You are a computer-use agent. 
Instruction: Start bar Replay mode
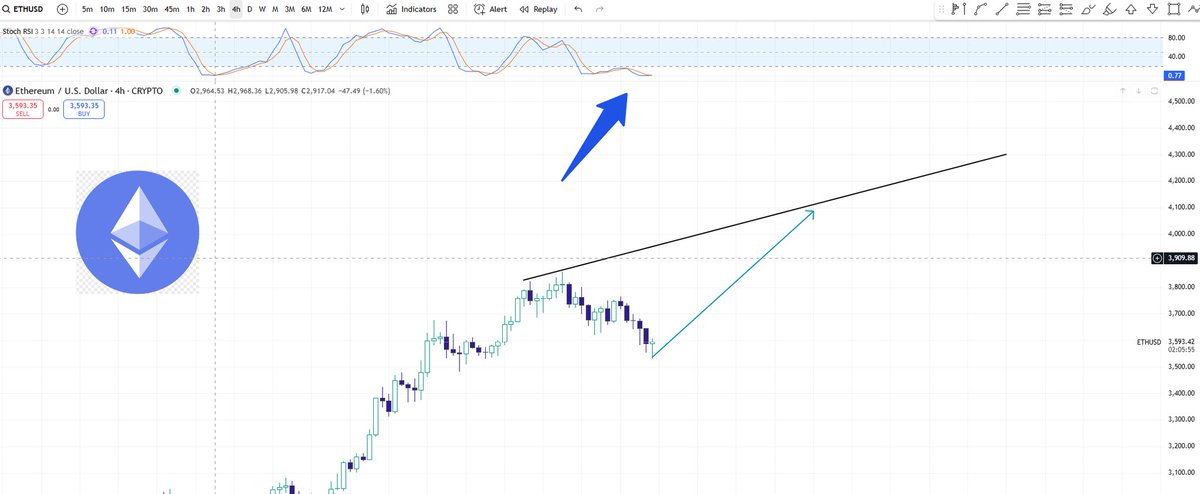pyautogui.click(x=539, y=9)
